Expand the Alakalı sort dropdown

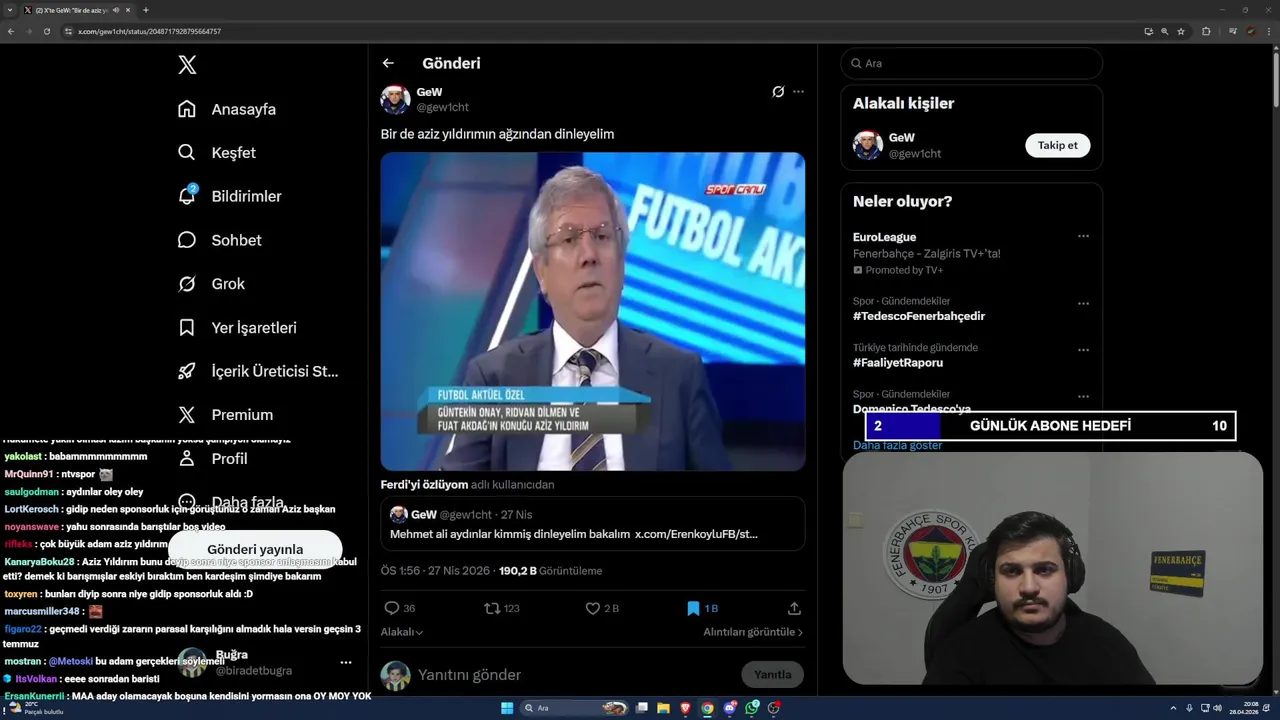click(402, 632)
